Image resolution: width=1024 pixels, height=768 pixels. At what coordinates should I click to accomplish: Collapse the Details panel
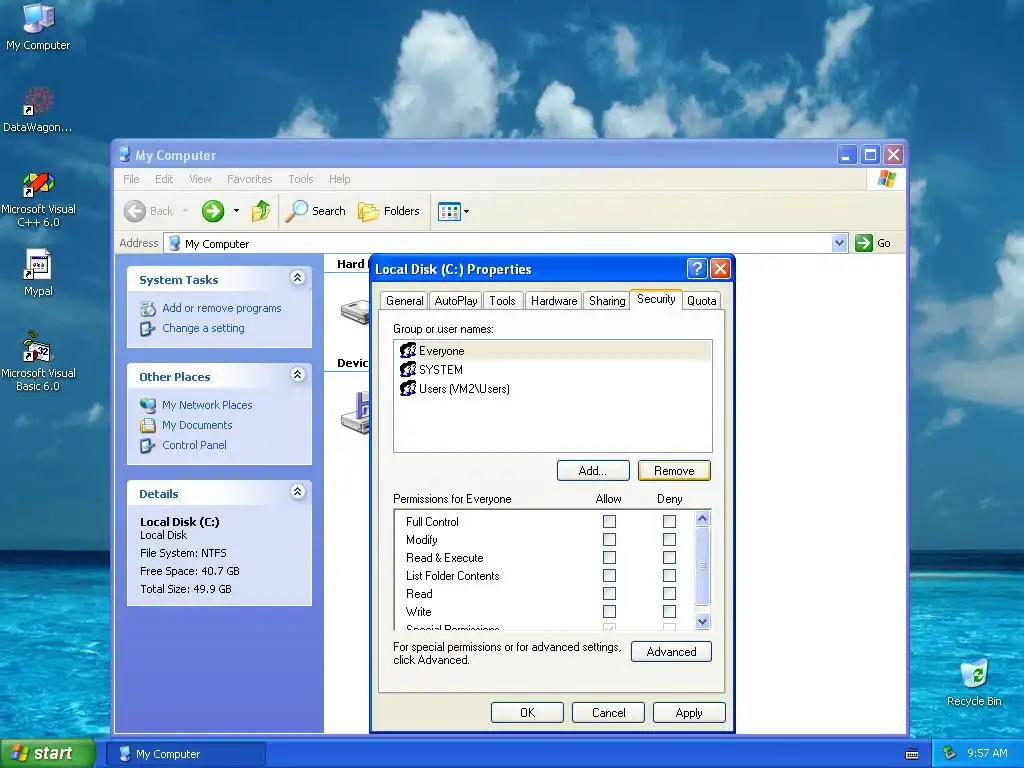point(297,491)
